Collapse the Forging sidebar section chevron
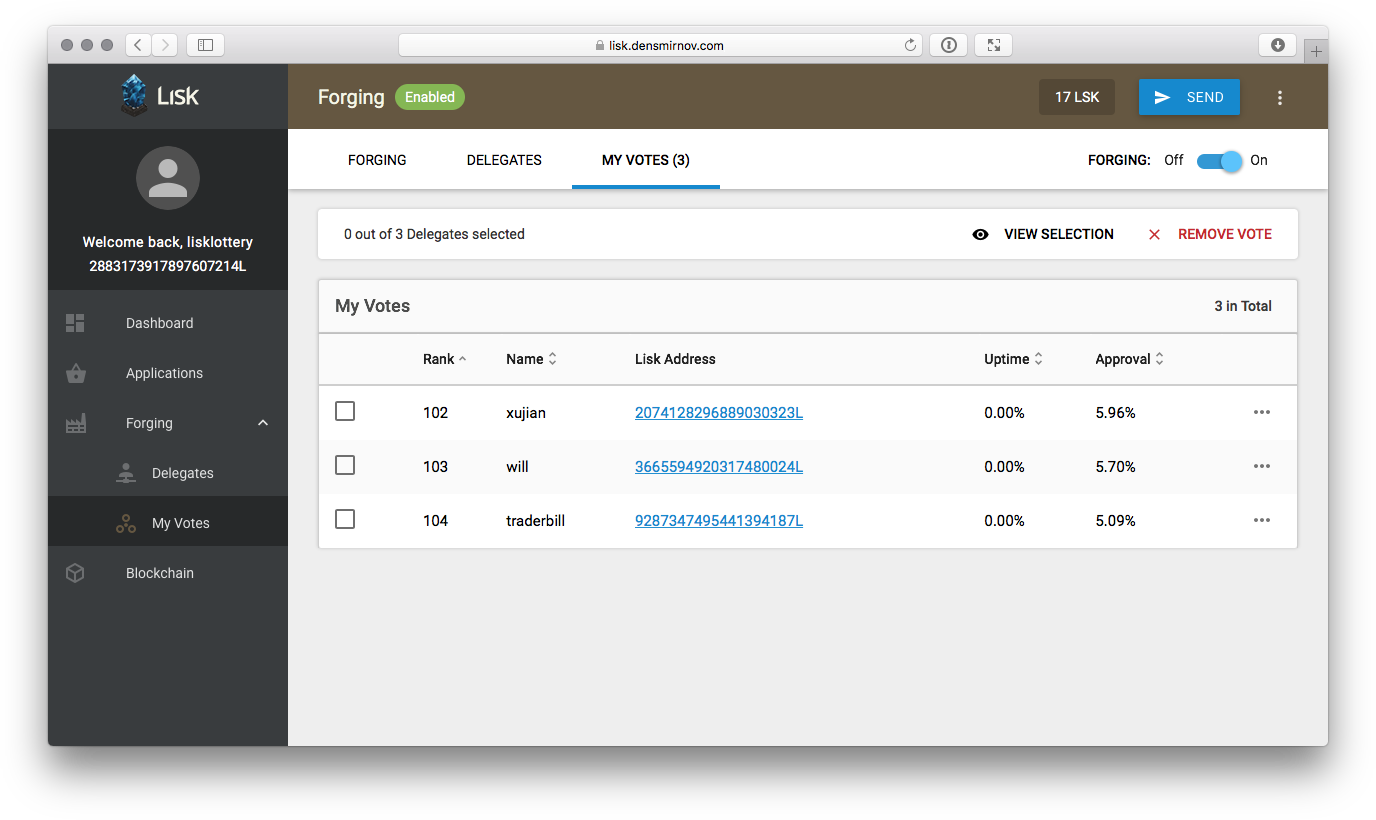Viewport: 1376px width, 820px height. coord(263,423)
